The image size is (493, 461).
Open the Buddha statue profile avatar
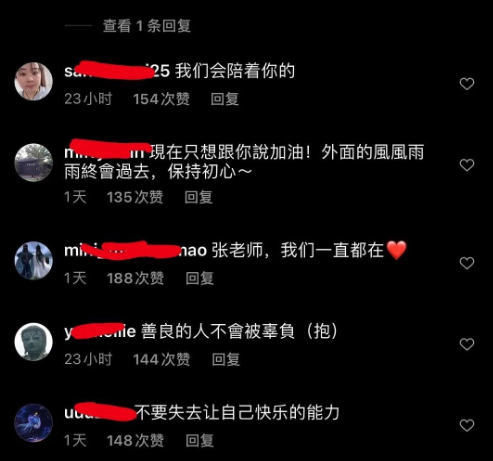coord(33,341)
